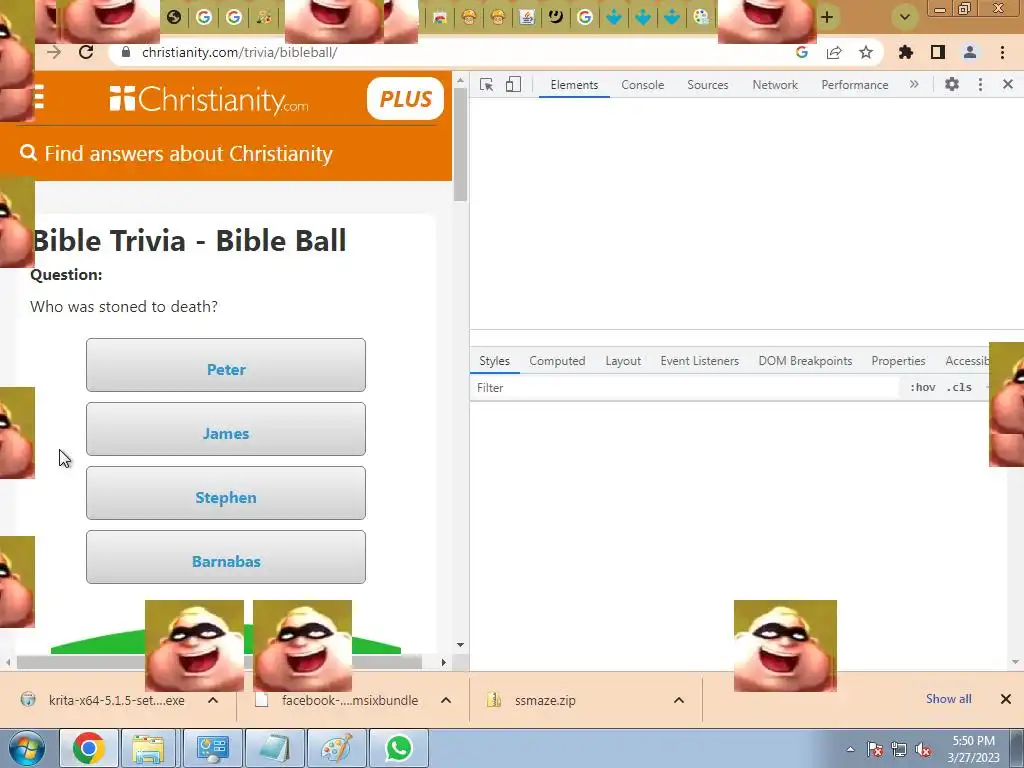Open the browser side panel
This screenshot has width=1024, height=768.
938,52
